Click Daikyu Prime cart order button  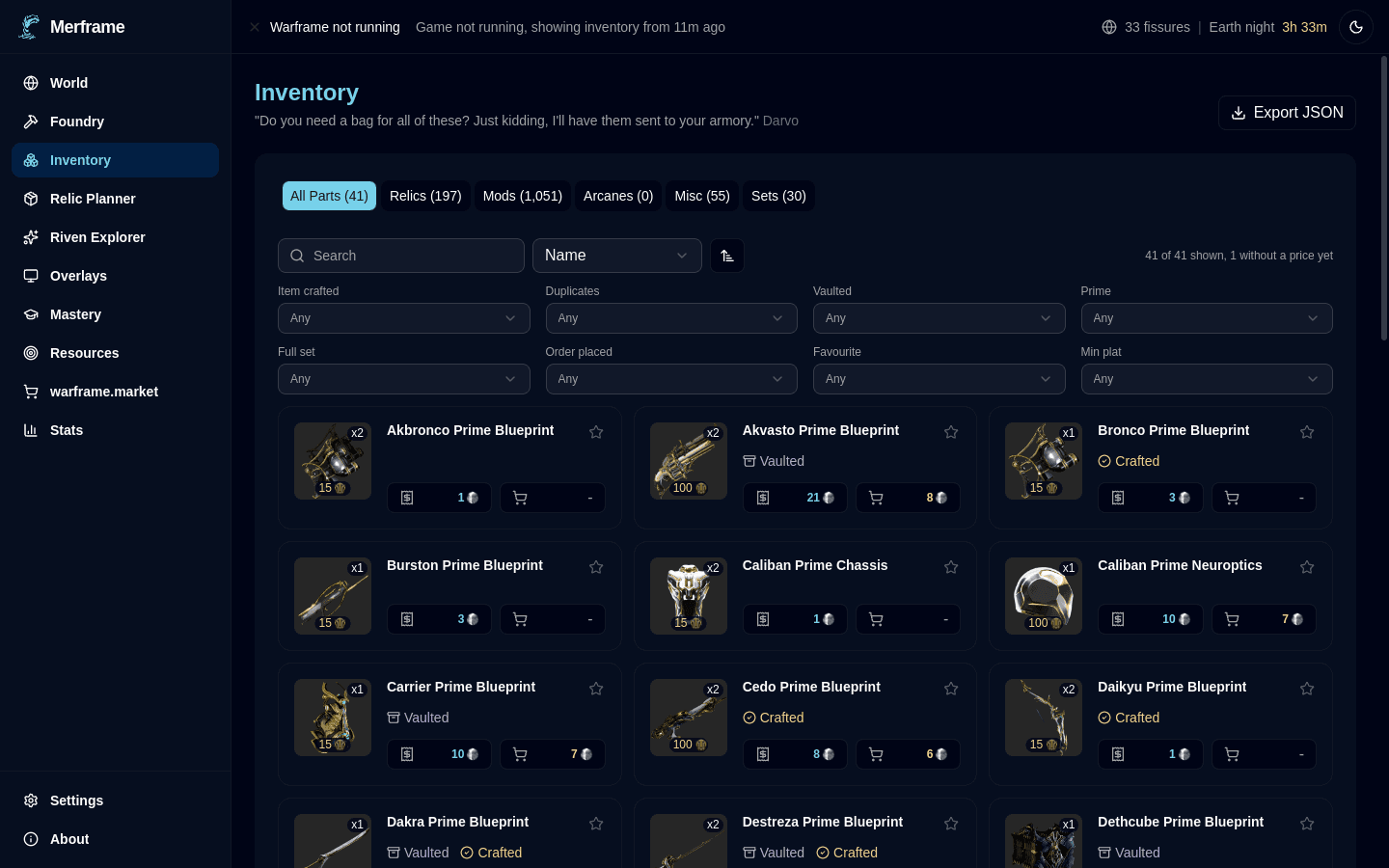[1264, 754]
